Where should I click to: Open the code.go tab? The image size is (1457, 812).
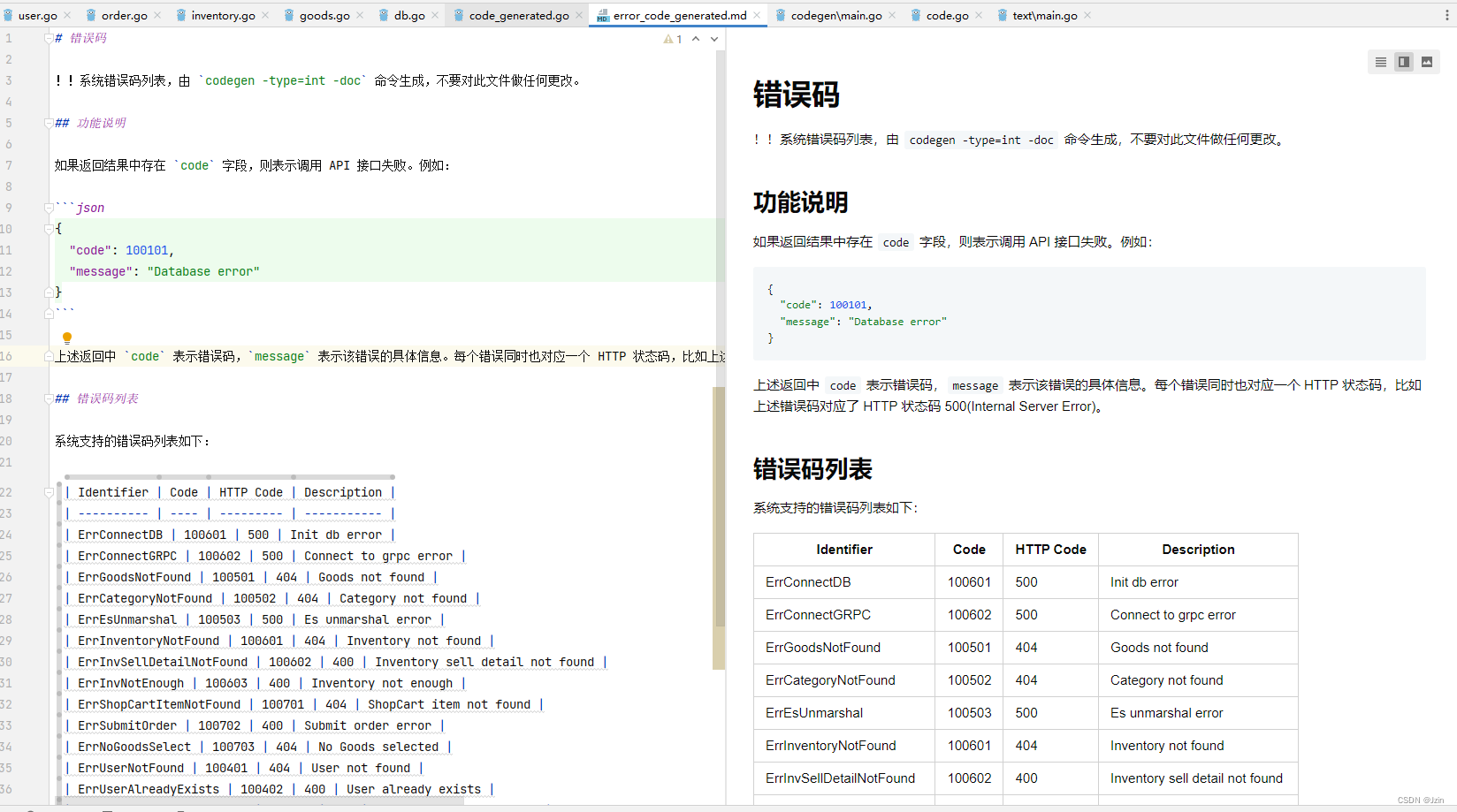click(948, 15)
